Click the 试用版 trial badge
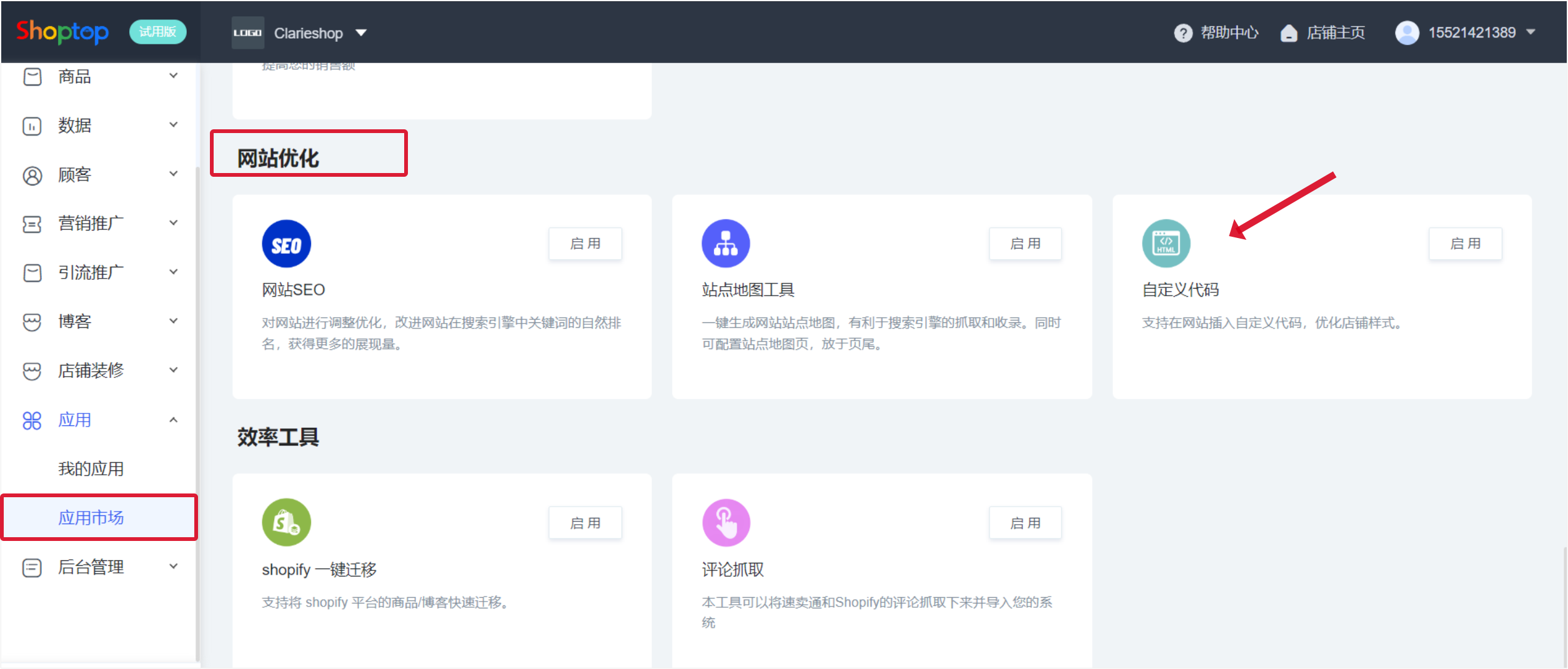Viewport: 1568px width, 669px height. 157,32
